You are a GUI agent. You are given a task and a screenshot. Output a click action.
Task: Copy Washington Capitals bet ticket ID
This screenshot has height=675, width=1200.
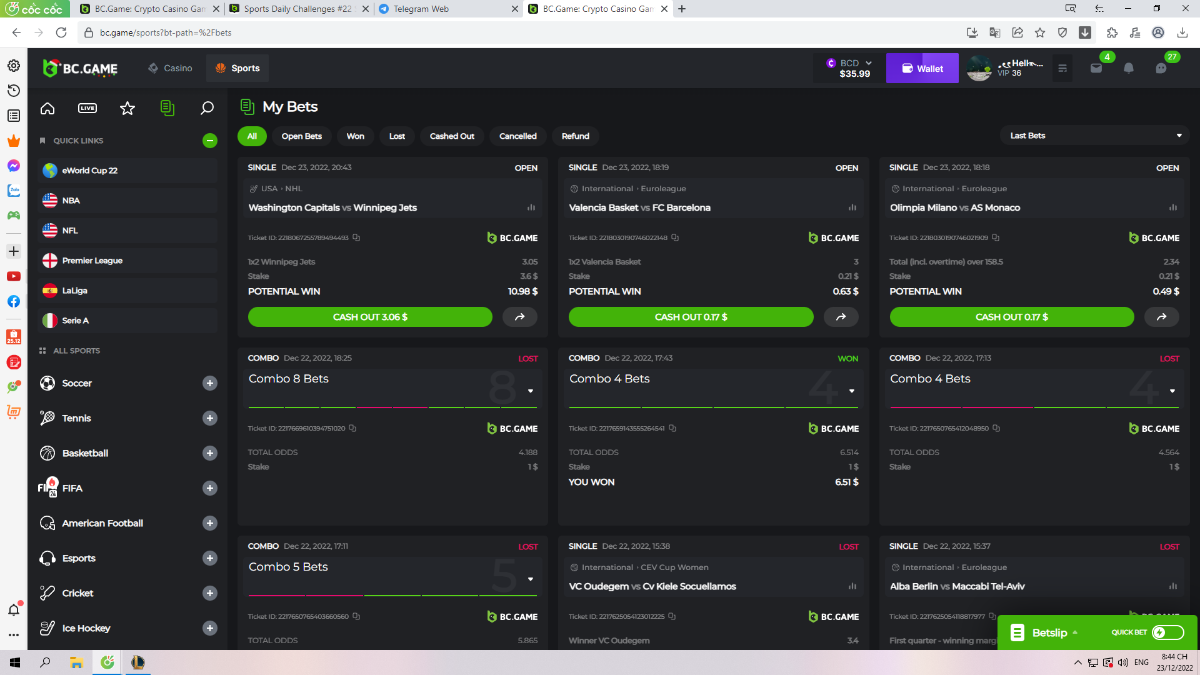coord(356,238)
